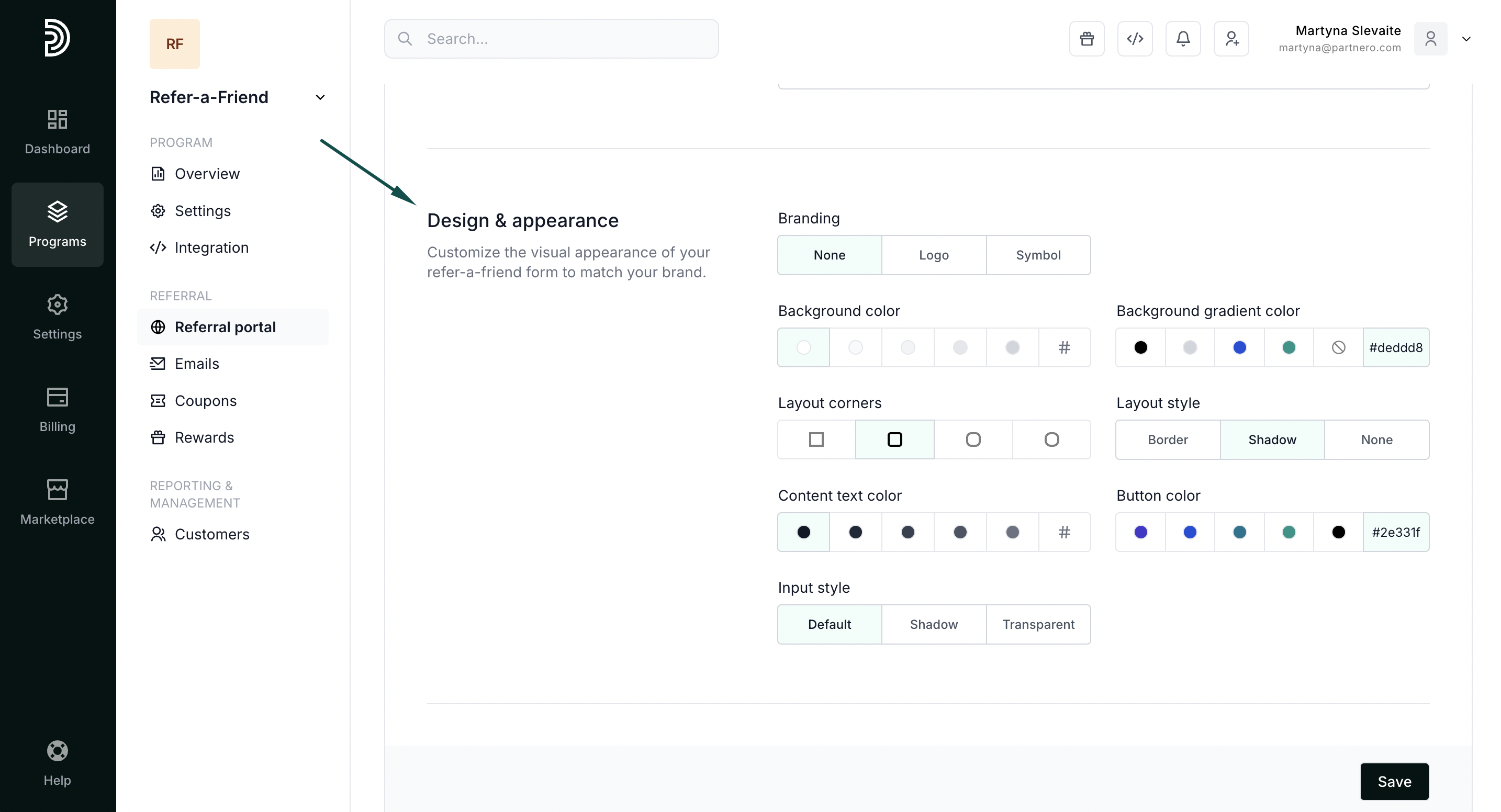The height and width of the screenshot is (812, 1501).
Task: Click the Search input field
Action: coord(551,39)
